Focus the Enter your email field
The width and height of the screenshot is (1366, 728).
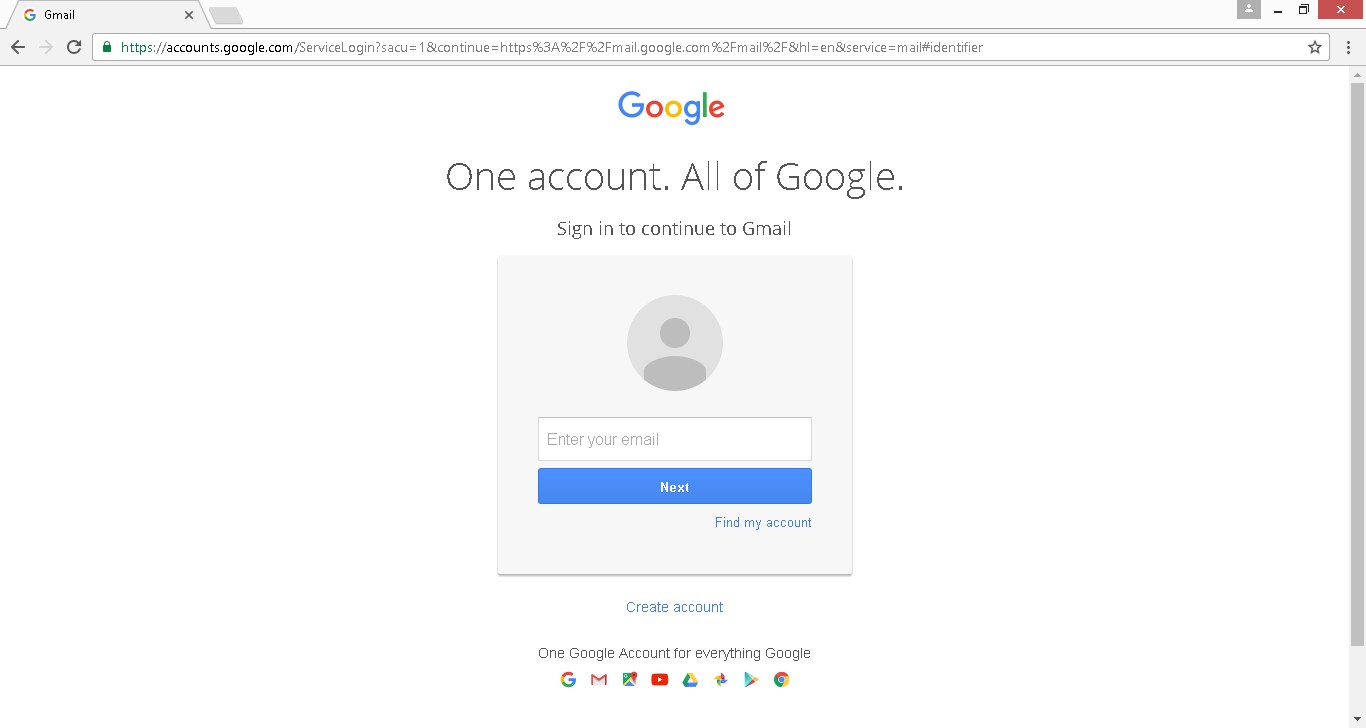coord(674,439)
